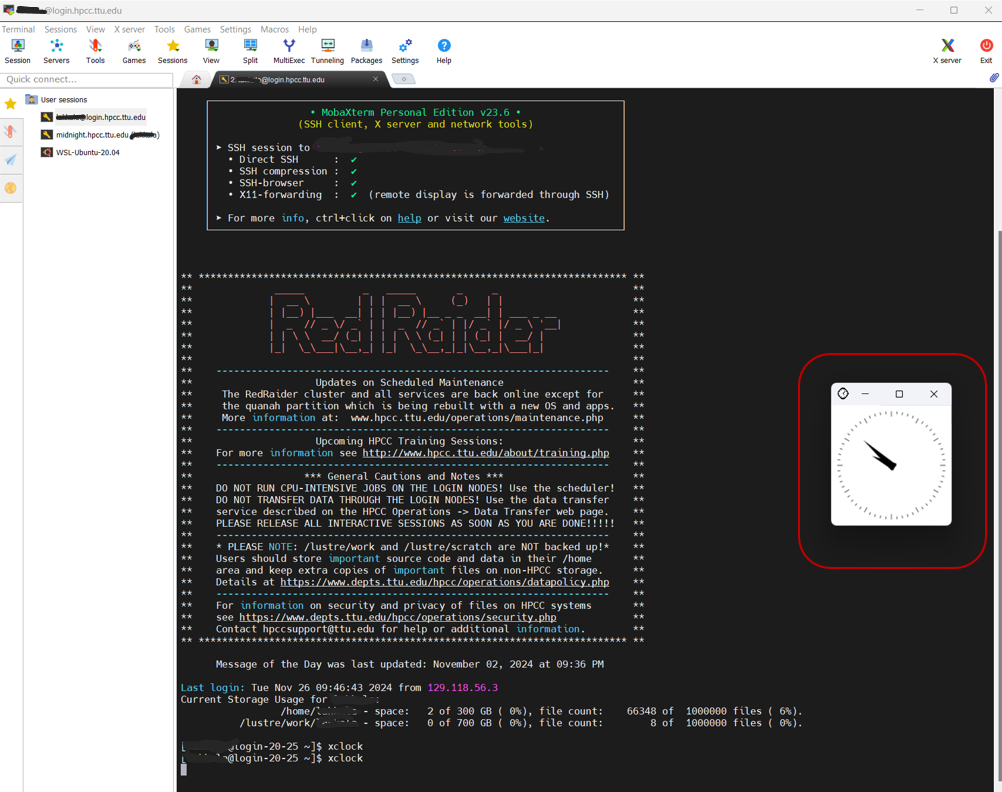This screenshot has height=792, width=1002.
Task: Open a new tab button
Action: (404, 79)
